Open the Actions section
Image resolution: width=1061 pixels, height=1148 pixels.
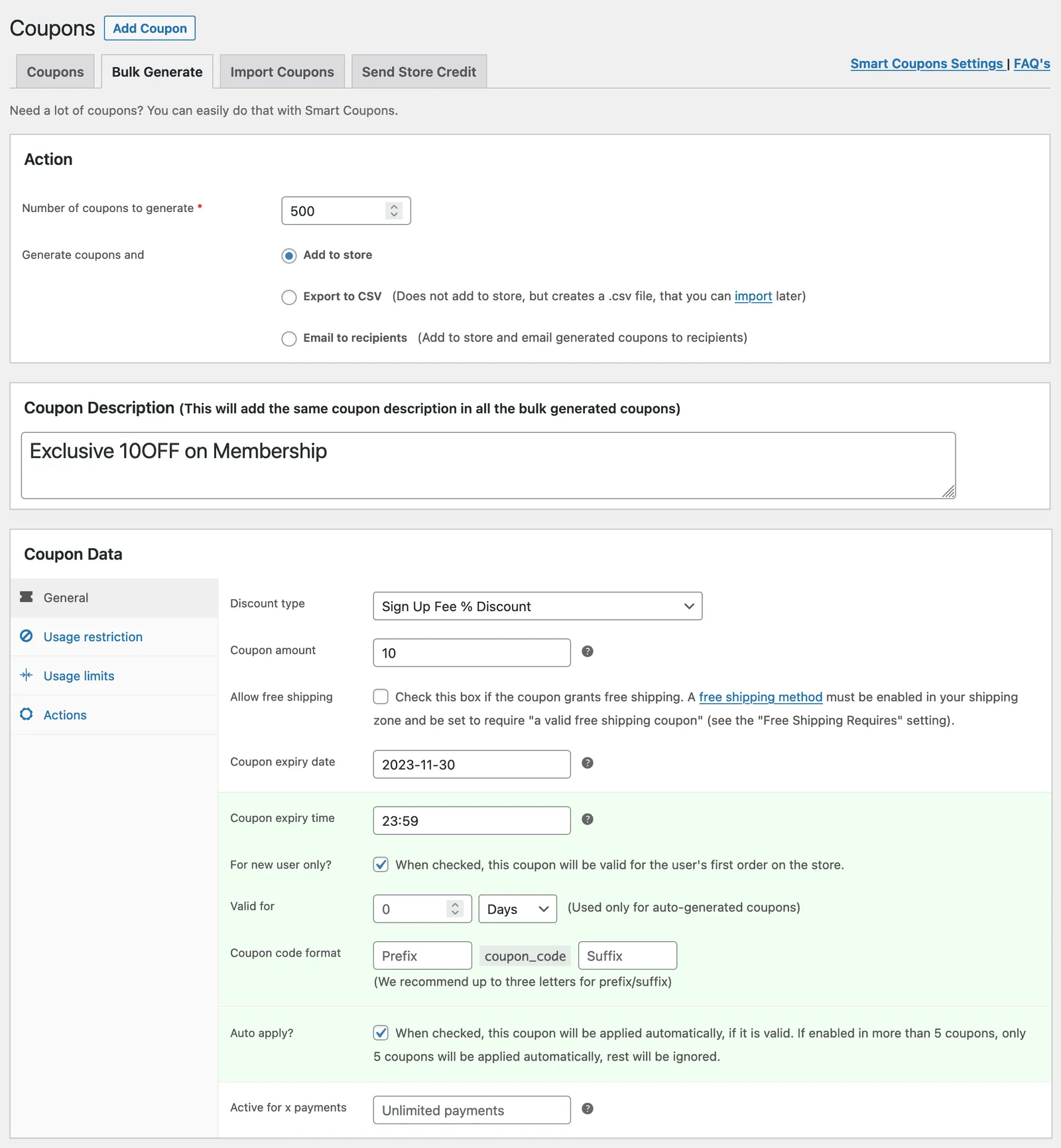[x=114, y=715]
